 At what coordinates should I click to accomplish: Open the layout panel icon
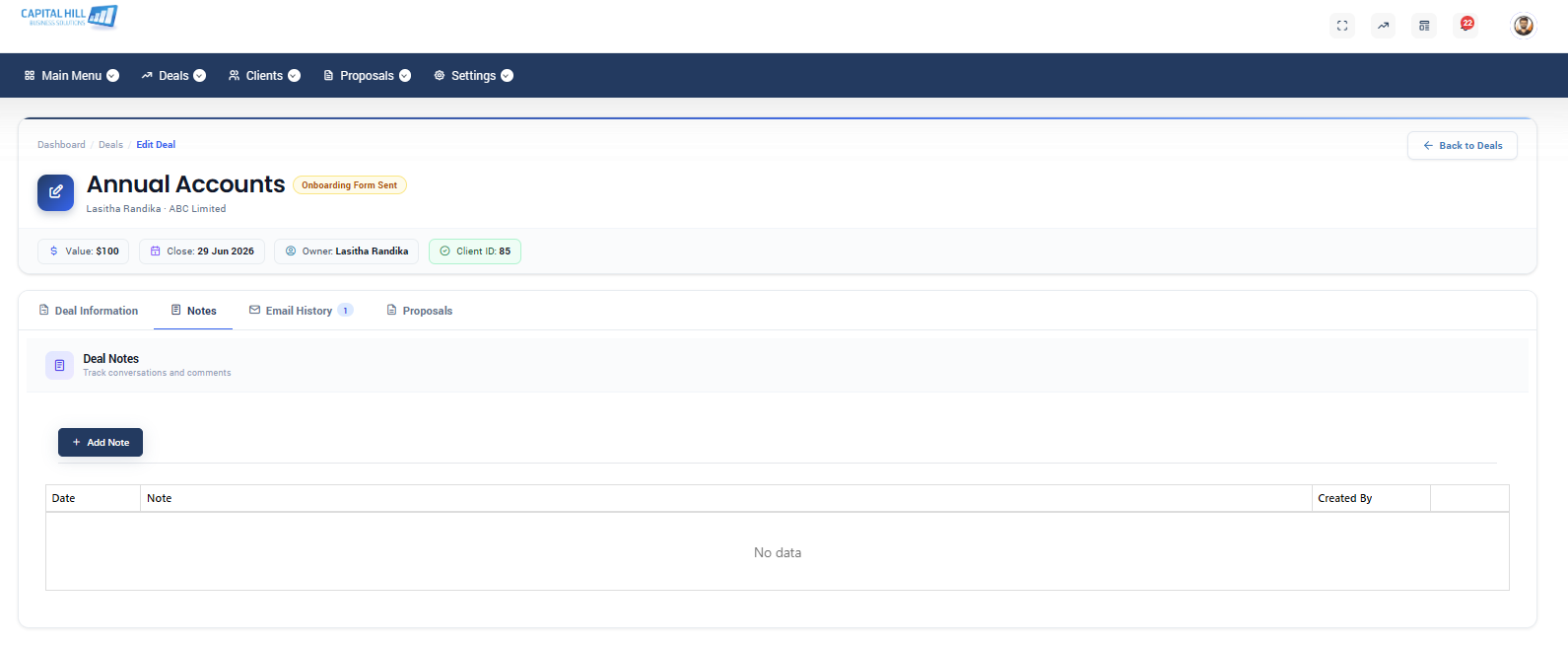point(1424,26)
